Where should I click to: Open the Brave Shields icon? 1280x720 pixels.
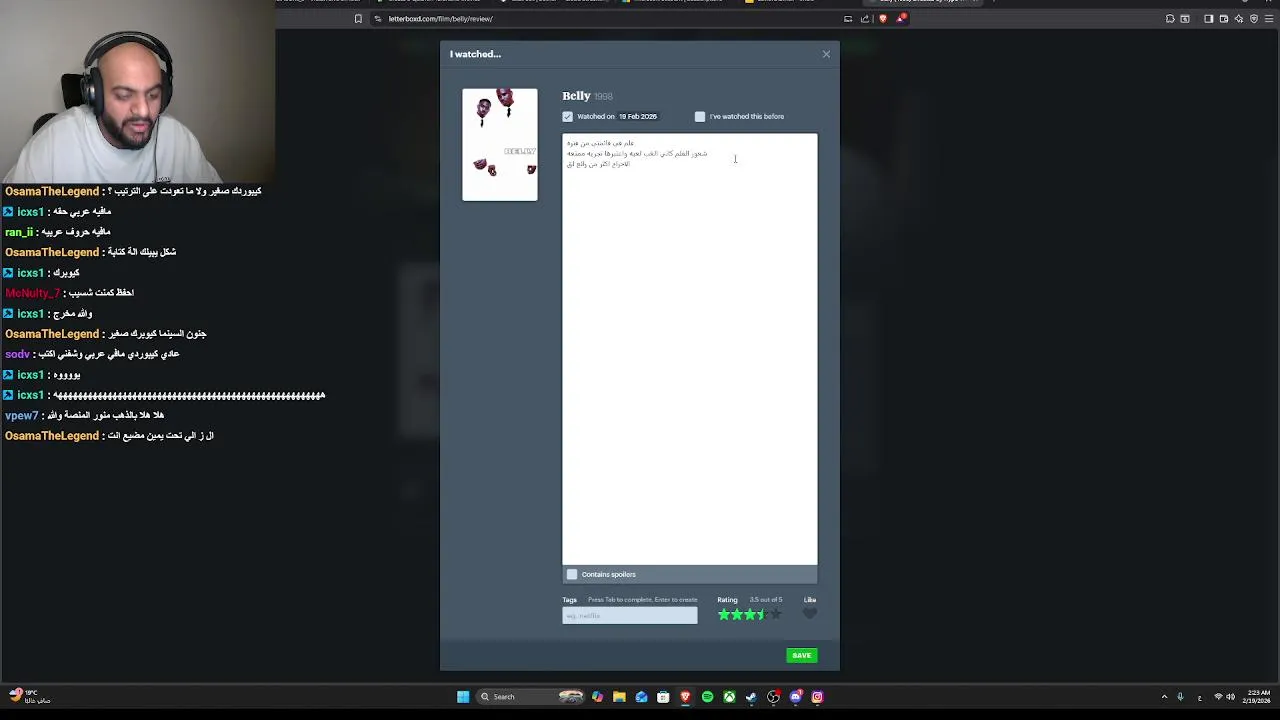pyautogui.click(x=882, y=19)
